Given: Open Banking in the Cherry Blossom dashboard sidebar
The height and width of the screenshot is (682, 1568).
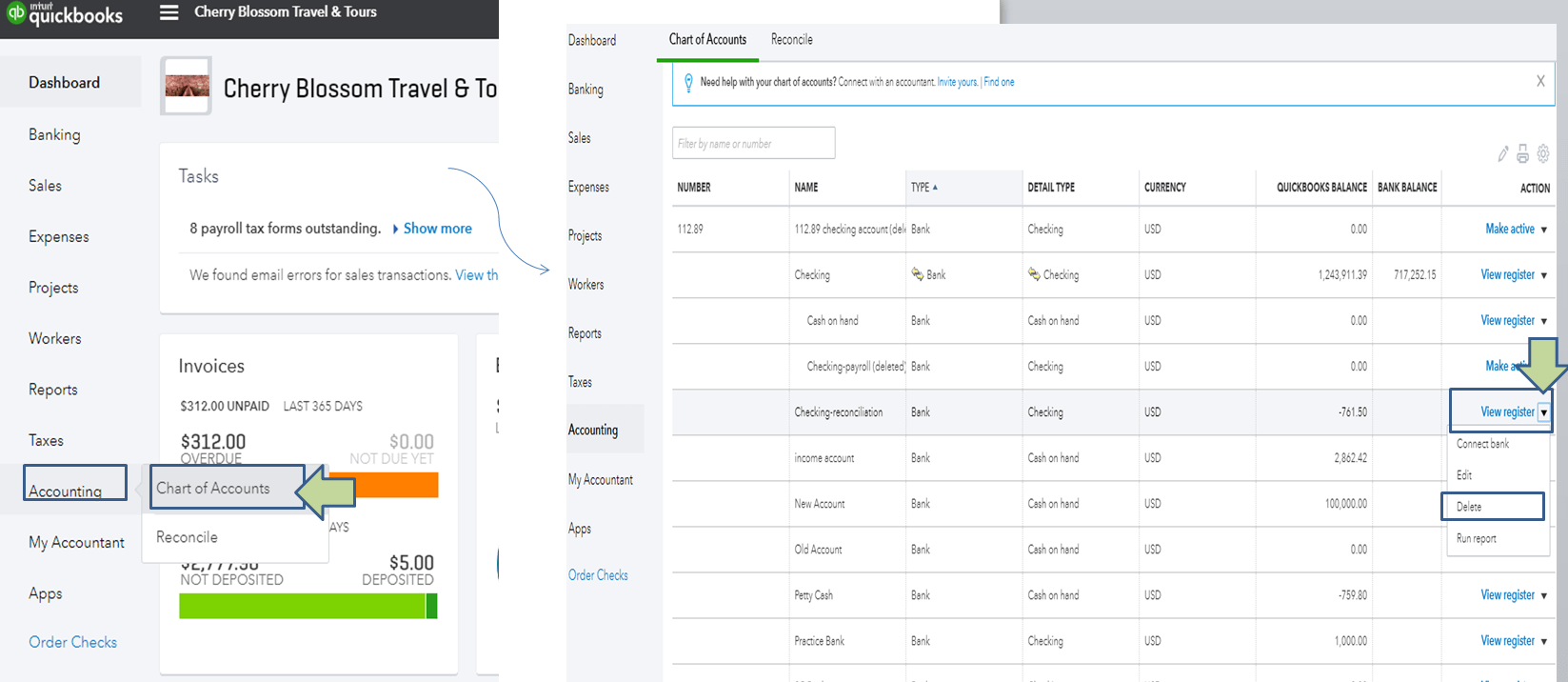Looking at the screenshot, I should 54,134.
